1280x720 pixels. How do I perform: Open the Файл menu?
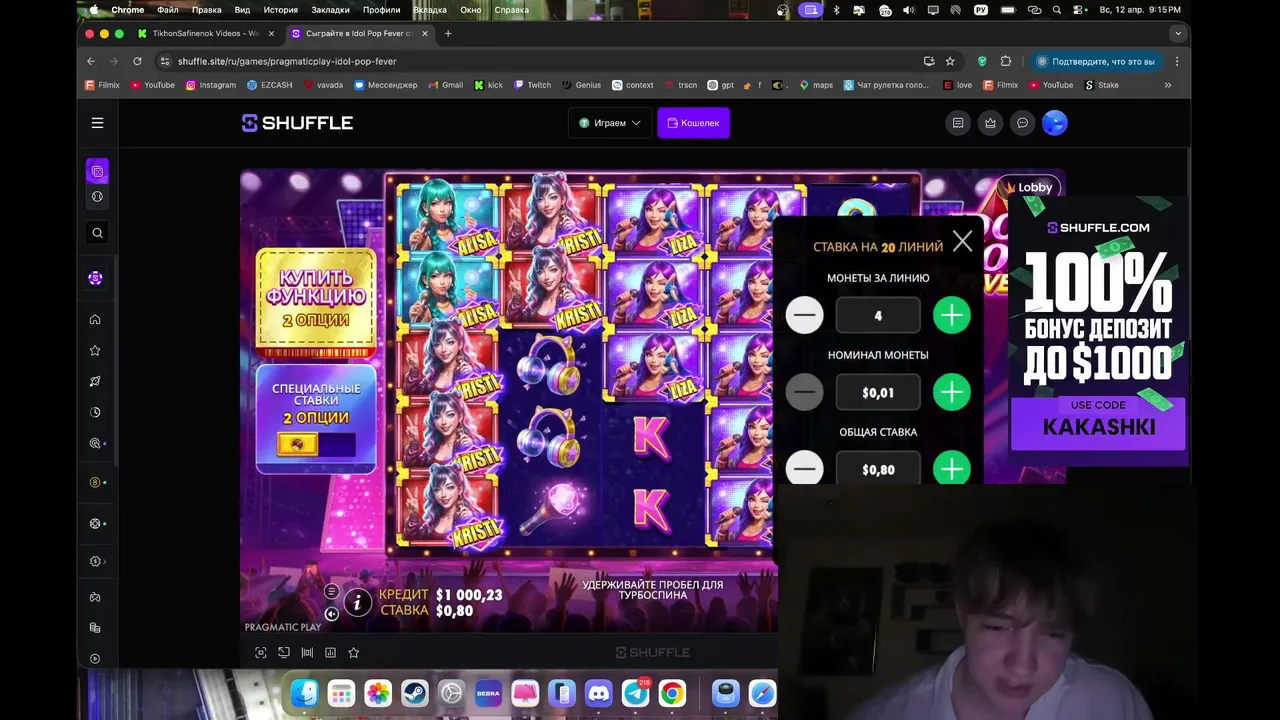coord(168,10)
